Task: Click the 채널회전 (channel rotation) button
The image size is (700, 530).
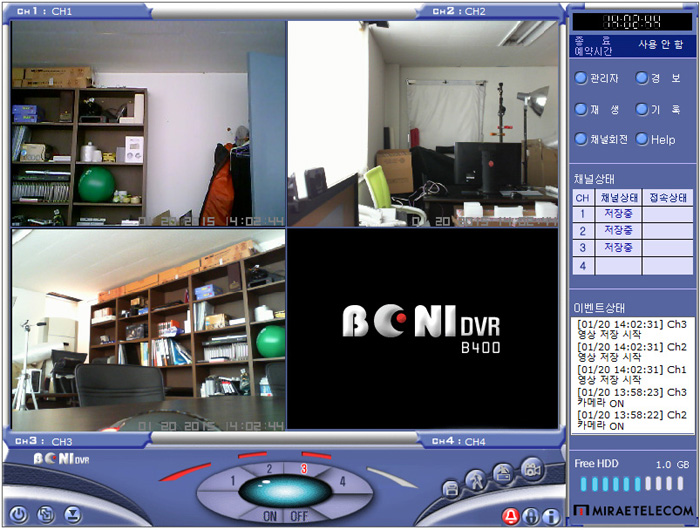Action: (x=601, y=139)
